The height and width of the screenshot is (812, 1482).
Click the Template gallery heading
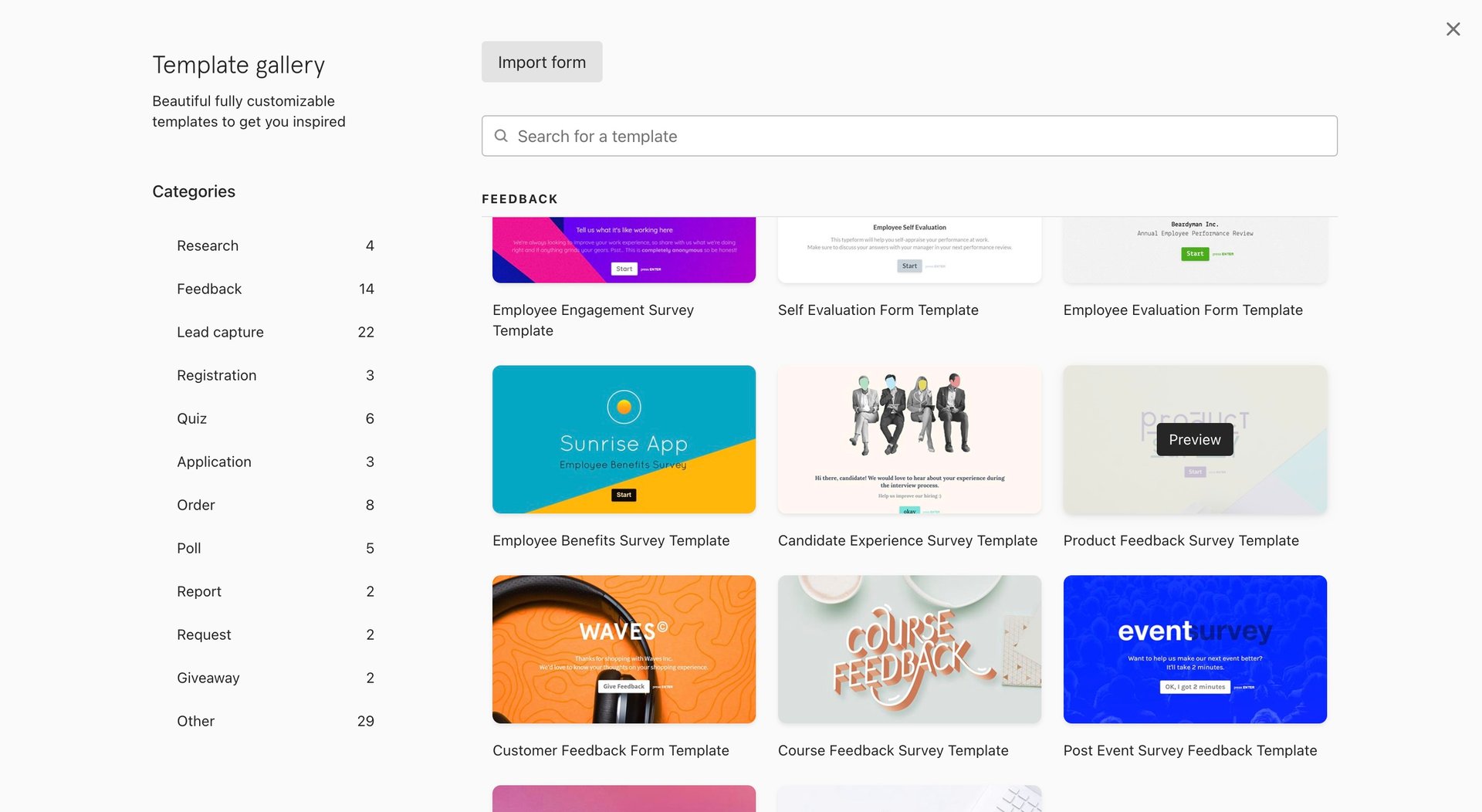[x=239, y=65]
